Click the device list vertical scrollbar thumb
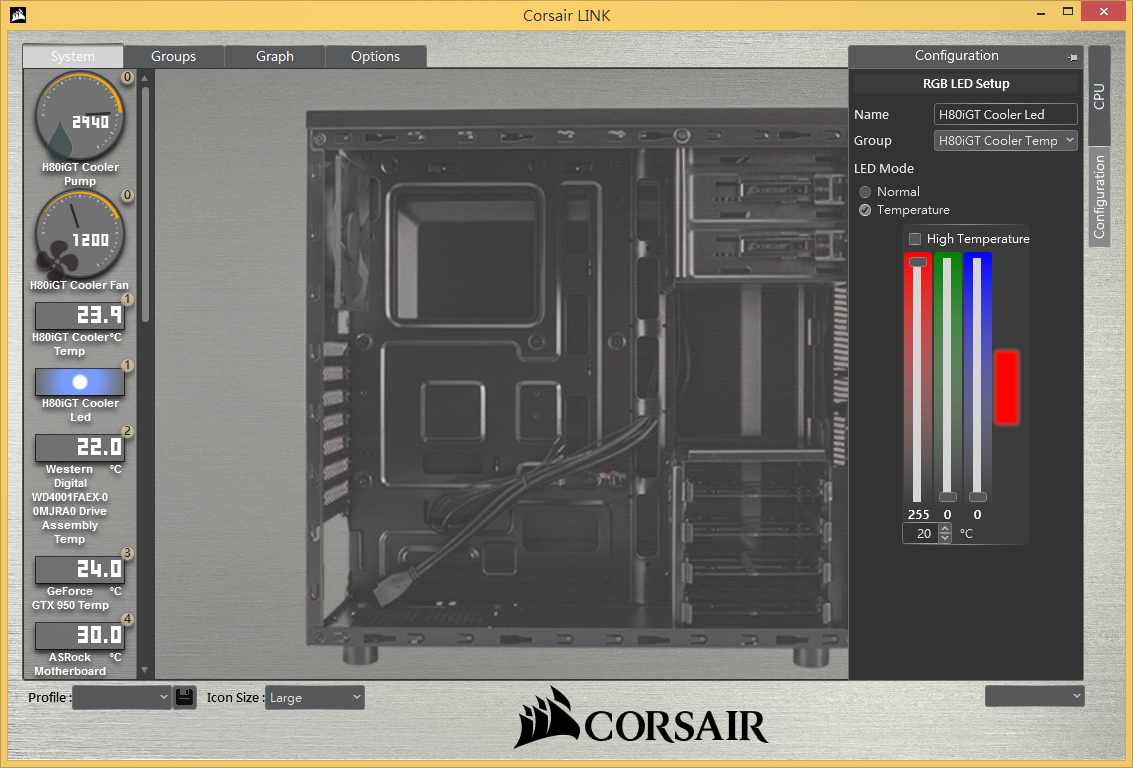The height and width of the screenshot is (768, 1133). (x=145, y=204)
